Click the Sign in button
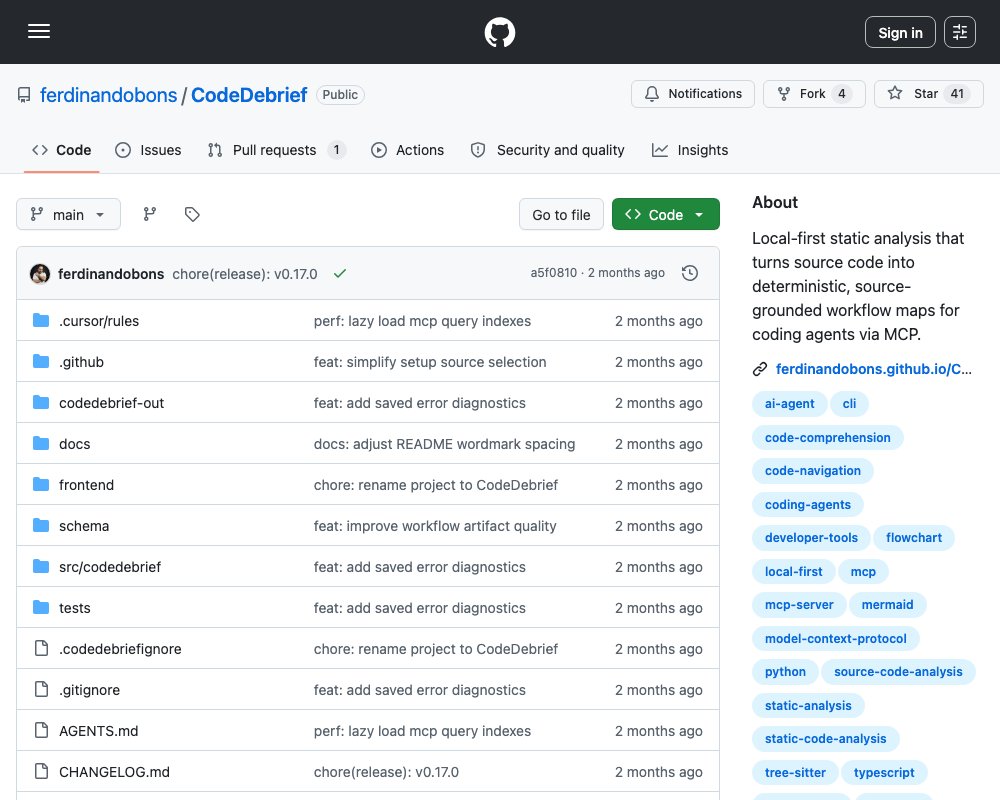1000x800 pixels. pos(900,32)
